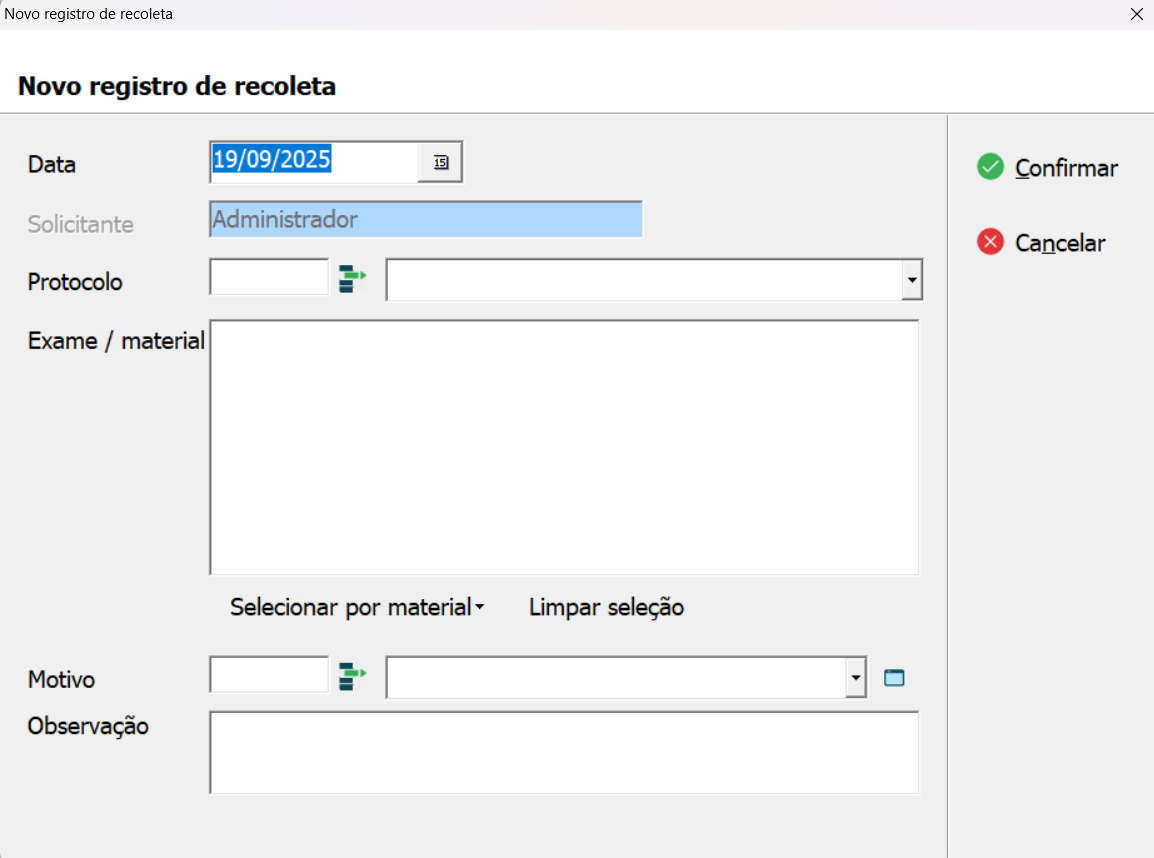
Task: Click Limpar seleção button
Action: (606, 607)
